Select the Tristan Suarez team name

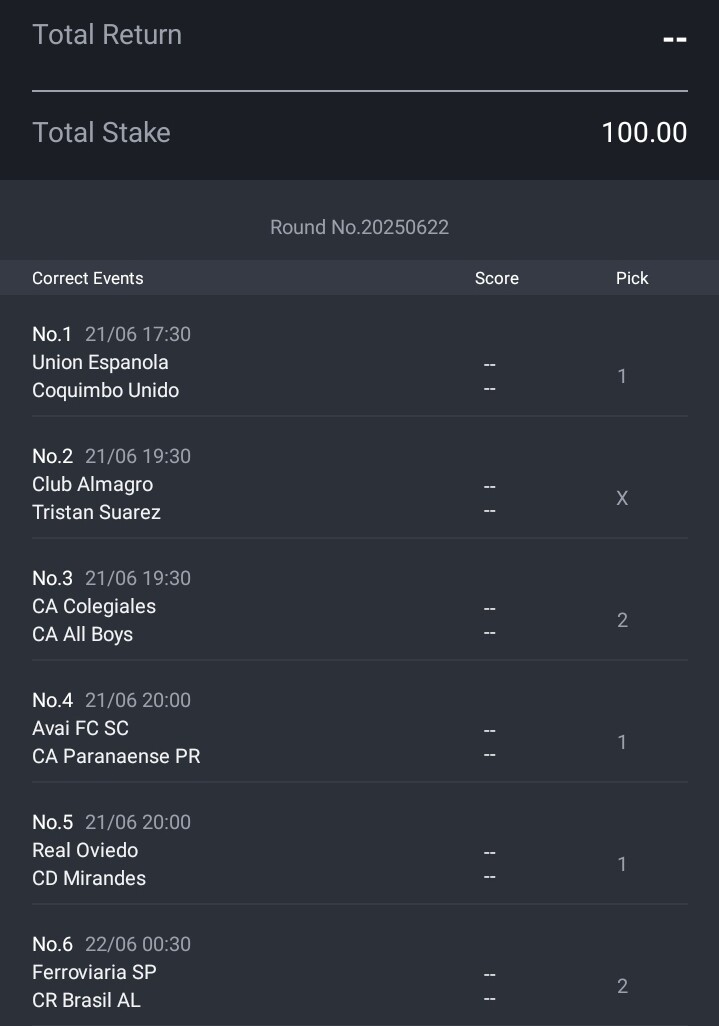(x=96, y=512)
